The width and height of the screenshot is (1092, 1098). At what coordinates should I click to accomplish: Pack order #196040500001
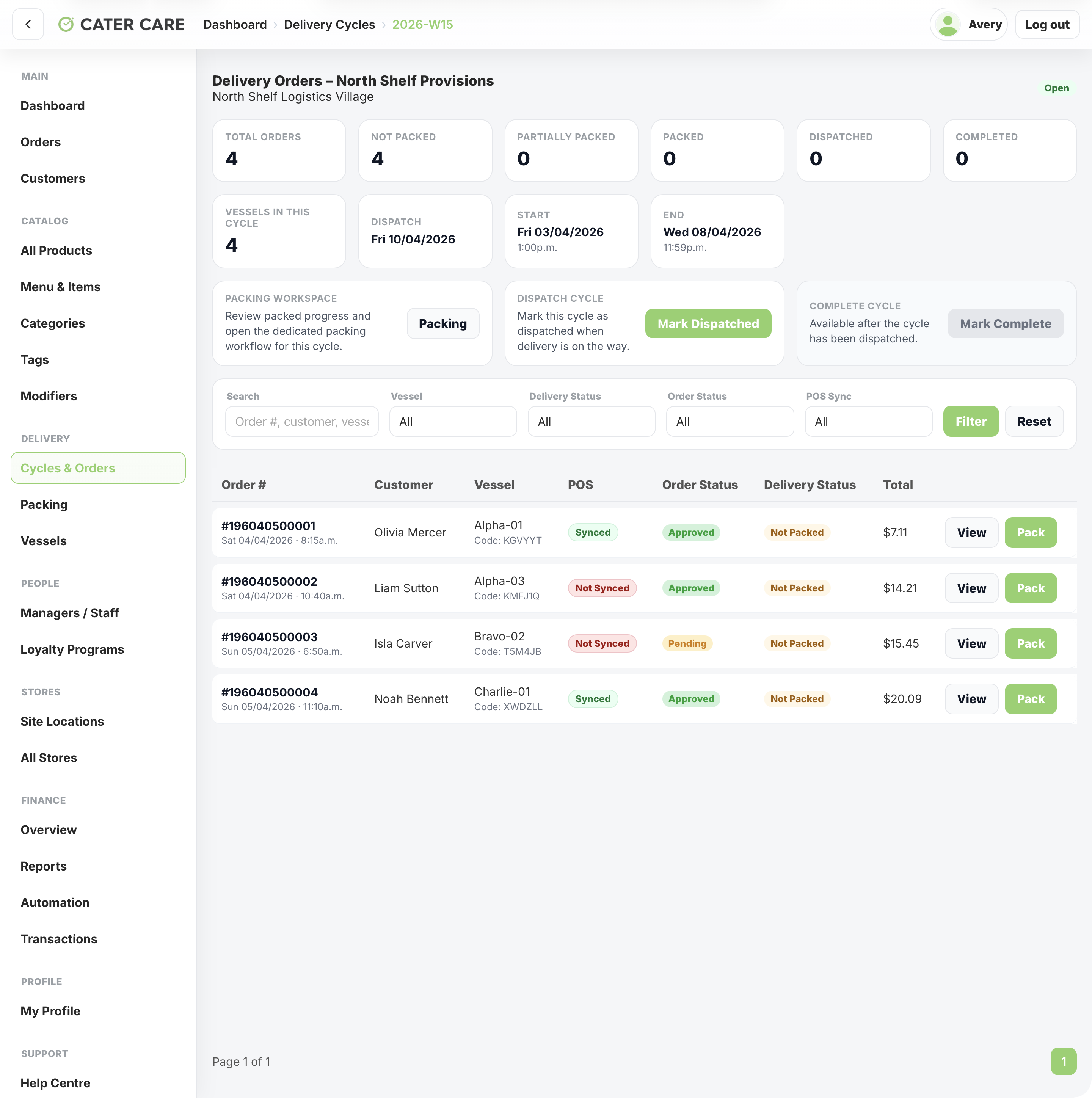pyautogui.click(x=1030, y=533)
